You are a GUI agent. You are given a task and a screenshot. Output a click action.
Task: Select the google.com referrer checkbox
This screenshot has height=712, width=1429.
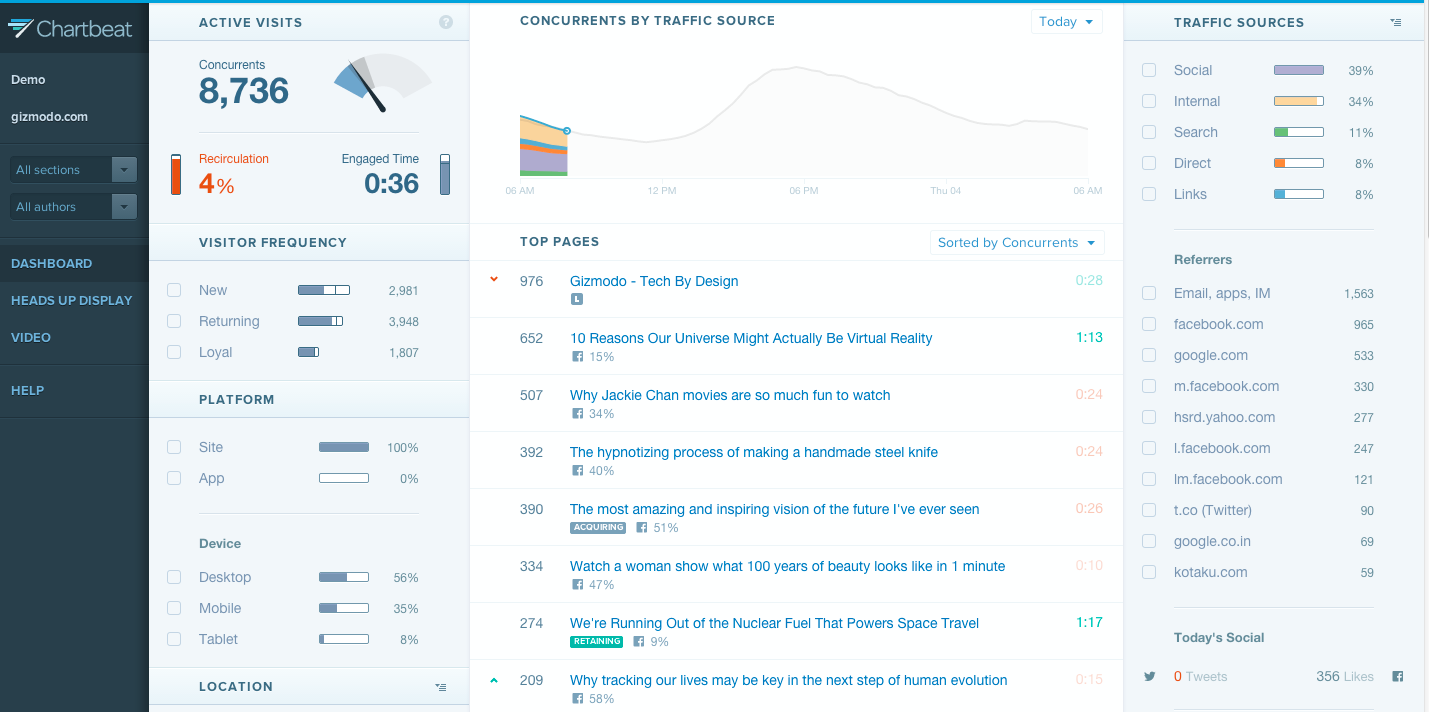pos(1149,355)
